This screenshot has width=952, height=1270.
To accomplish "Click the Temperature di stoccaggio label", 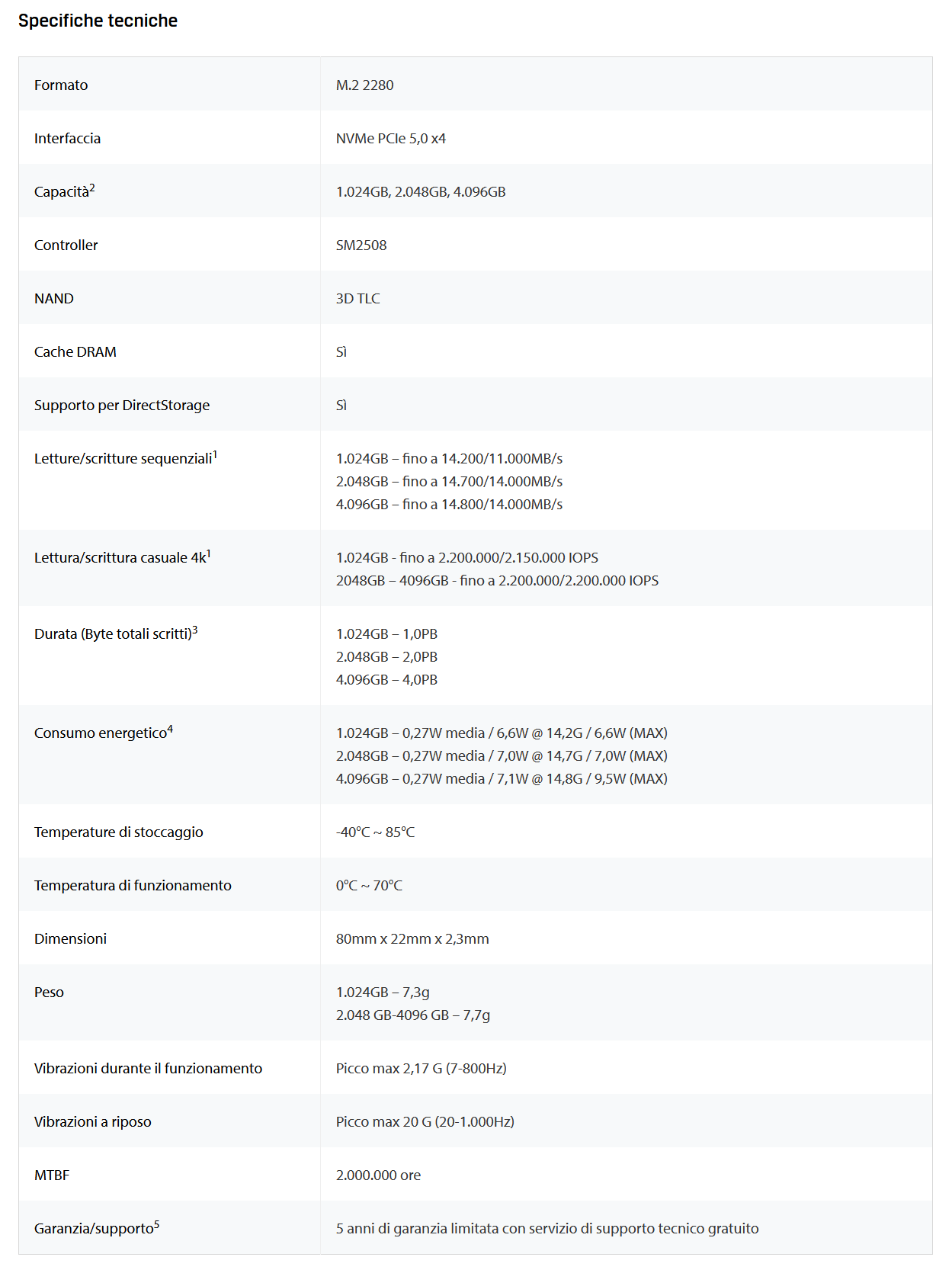I will pos(119,832).
